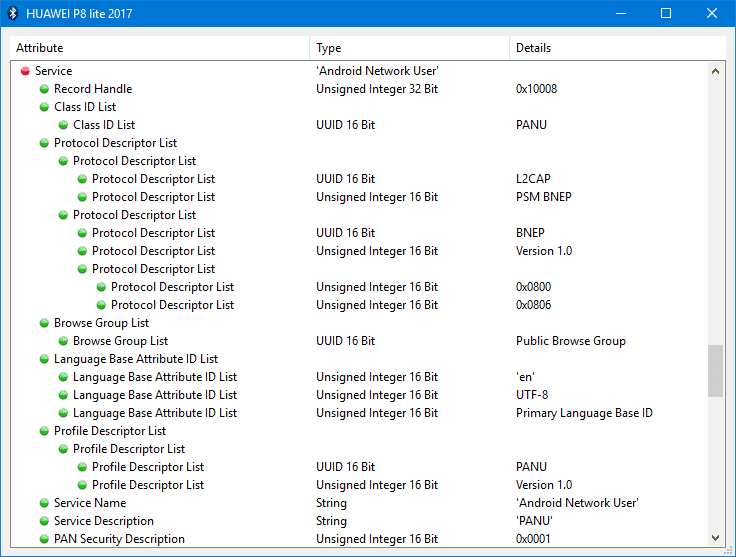This screenshot has width=736, height=557.
Task: Click the green icon next to Service Description
Action: [44, 521]
